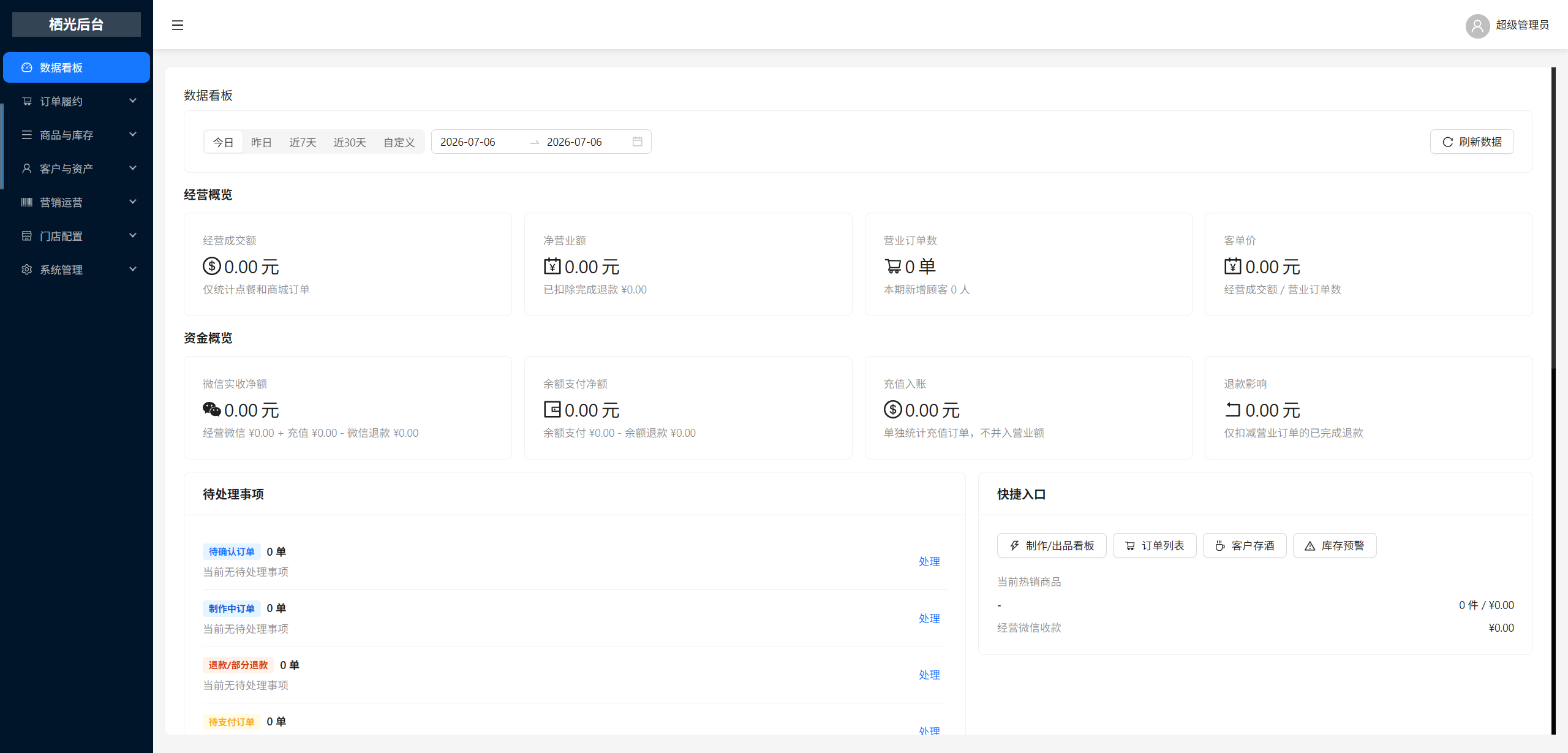The height and width of the screenshot is (753, 1568).
Task: Click the dollar icon under 充值入账
Action: click(x=893, y=409)
